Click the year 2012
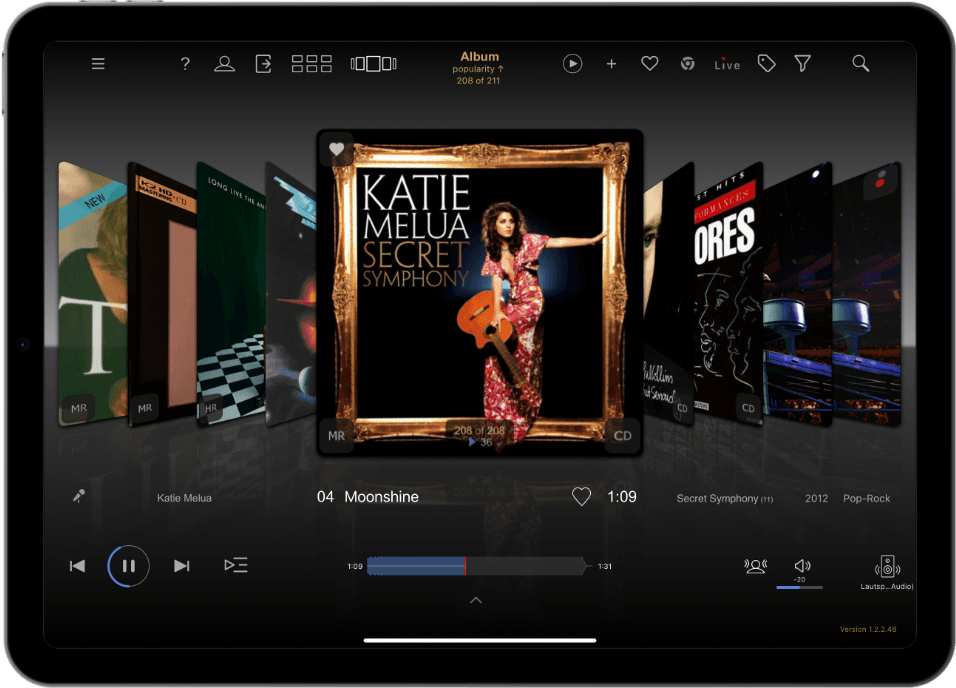 [x=816, y=498]
